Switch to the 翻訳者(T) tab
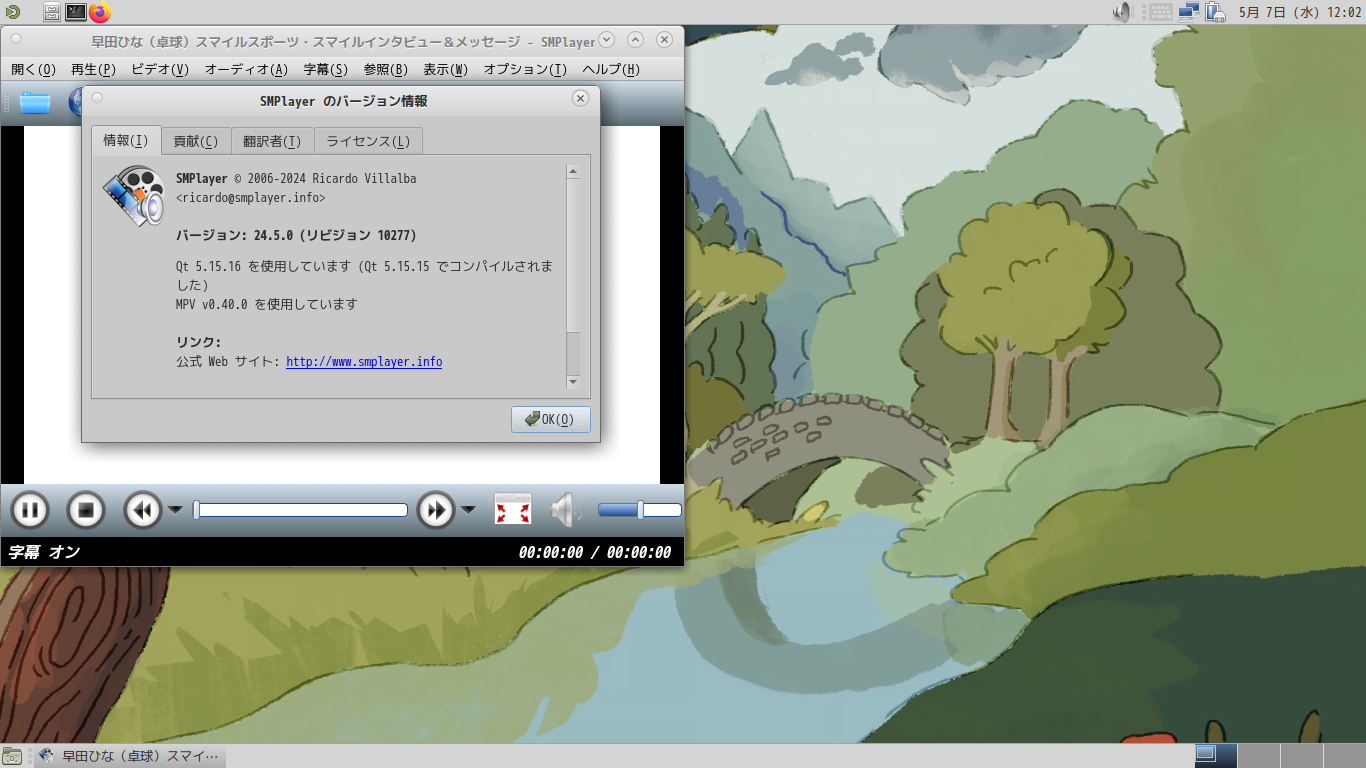1366x768 pixels. click(272, 141)
